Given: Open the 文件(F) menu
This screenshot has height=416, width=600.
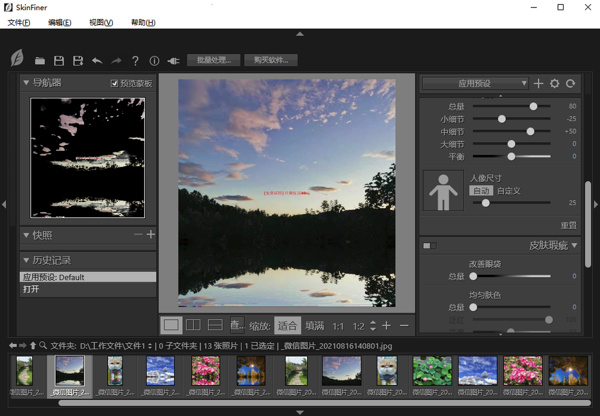Looking at the screenshot, I should [x=19, y=22].
